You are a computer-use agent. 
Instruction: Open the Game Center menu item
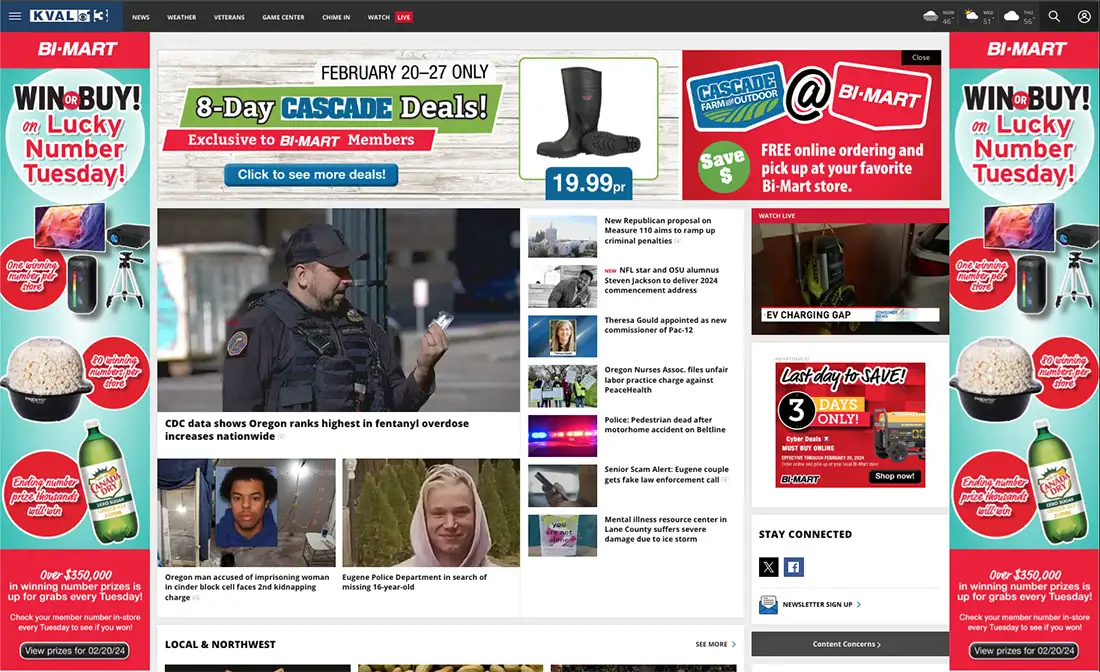pos(283,17)
